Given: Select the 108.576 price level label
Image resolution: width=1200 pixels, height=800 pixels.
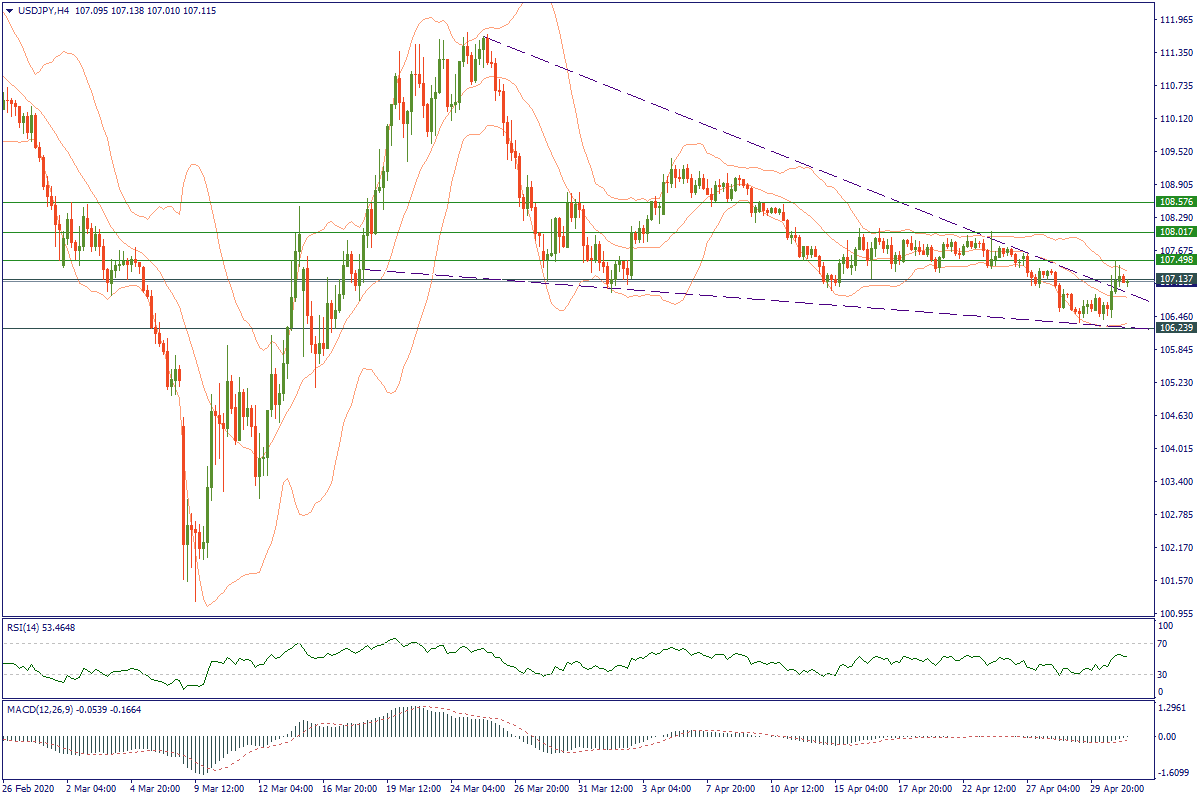Looking at the screenshot, I should pyautogui.click(x=1176, y=202).
